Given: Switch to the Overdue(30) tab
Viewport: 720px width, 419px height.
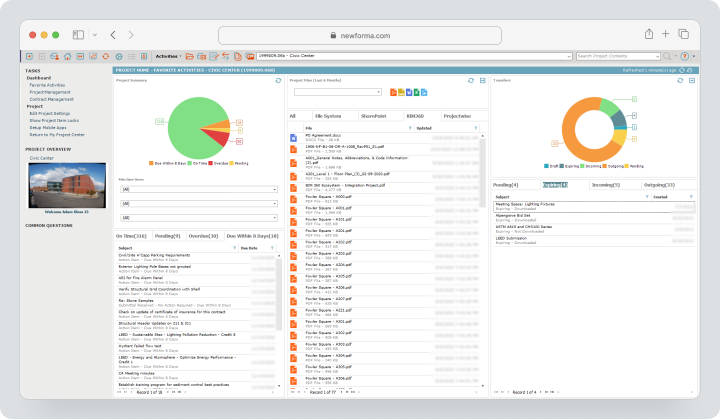Looking at the screenshot, I should (203, 236).
